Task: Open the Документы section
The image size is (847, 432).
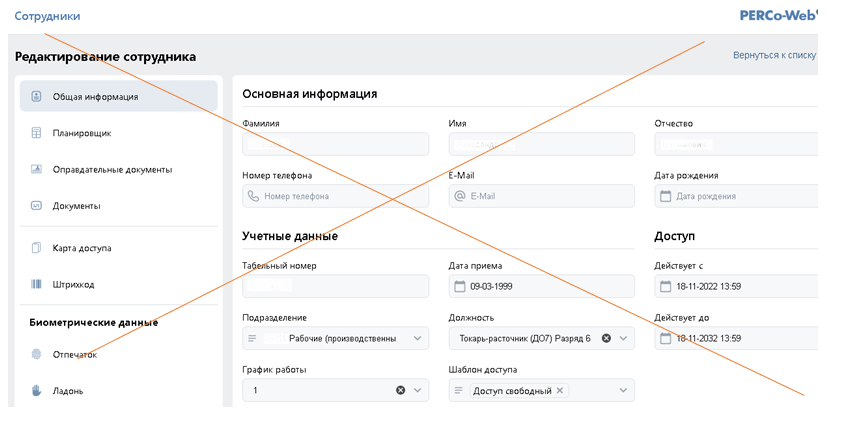Action: coord(76,206)
